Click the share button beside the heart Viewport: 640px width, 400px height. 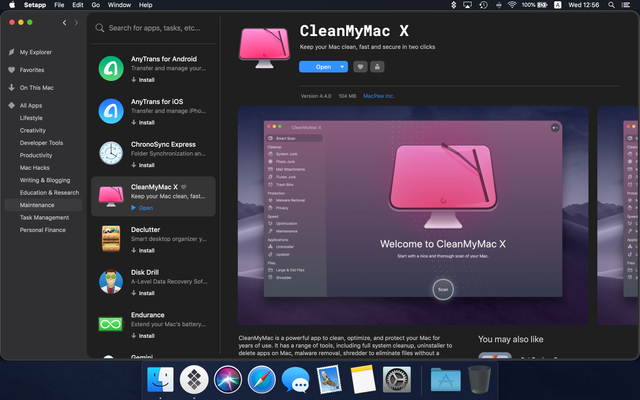pyautogui.click(x=377, y=67)
